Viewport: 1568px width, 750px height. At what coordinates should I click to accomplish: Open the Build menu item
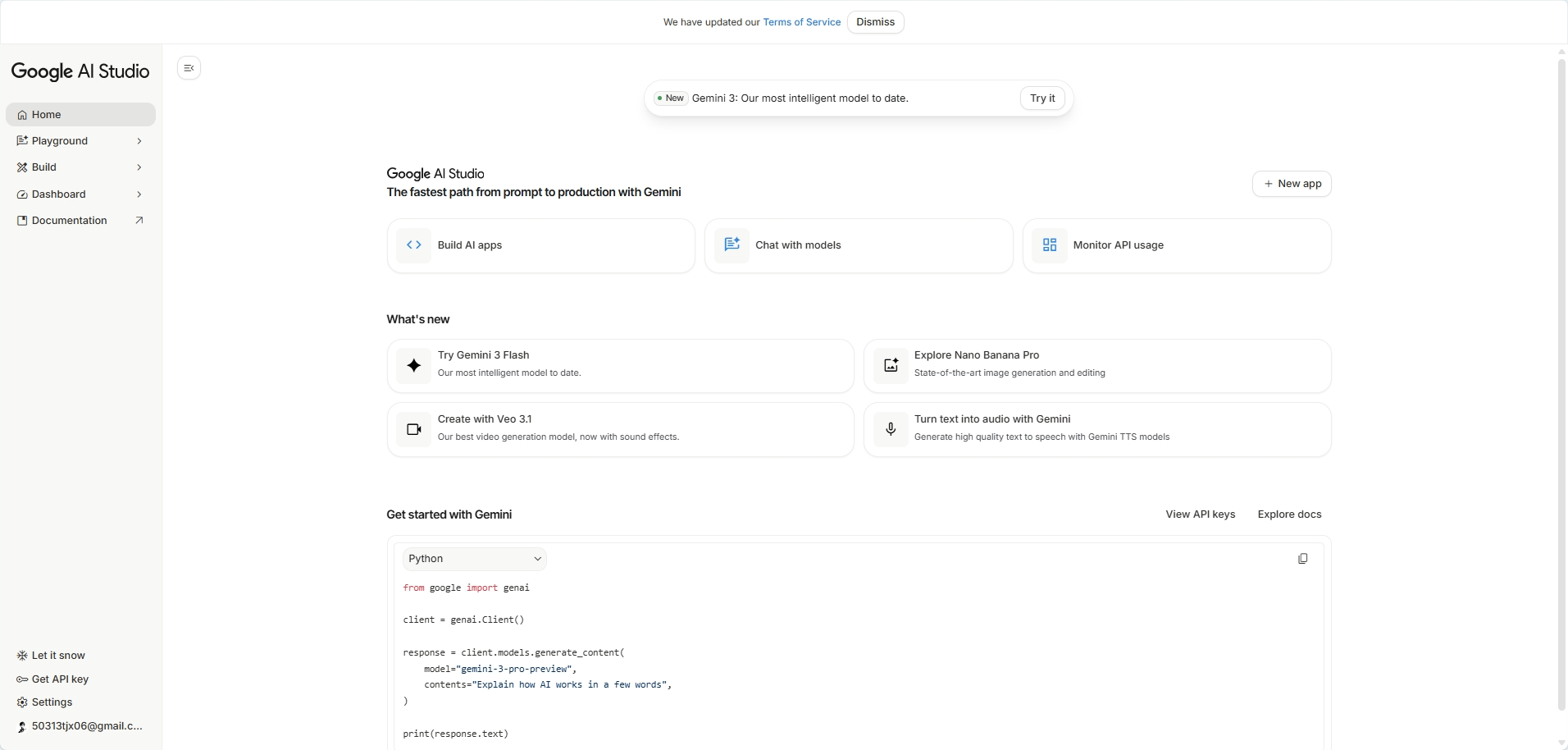click(x=80, y=167)
